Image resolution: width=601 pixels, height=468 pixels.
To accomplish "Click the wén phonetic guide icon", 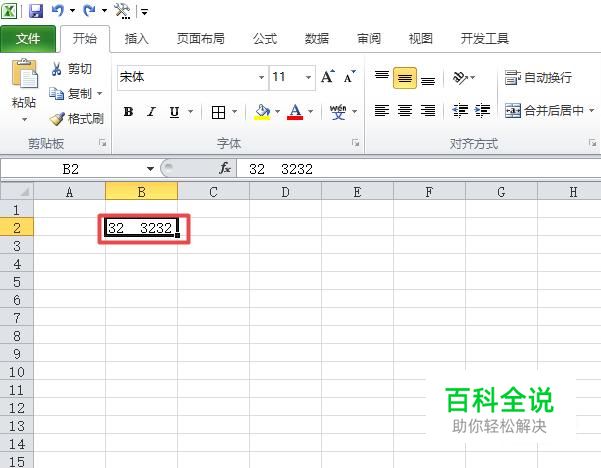I will (x=338, y=112).
